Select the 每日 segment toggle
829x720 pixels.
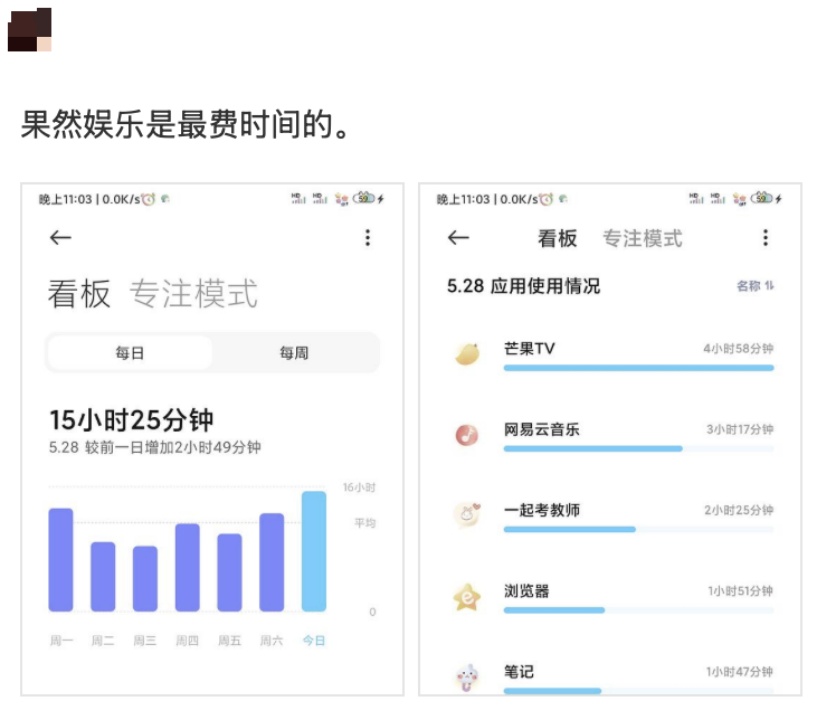click(130, 353)
